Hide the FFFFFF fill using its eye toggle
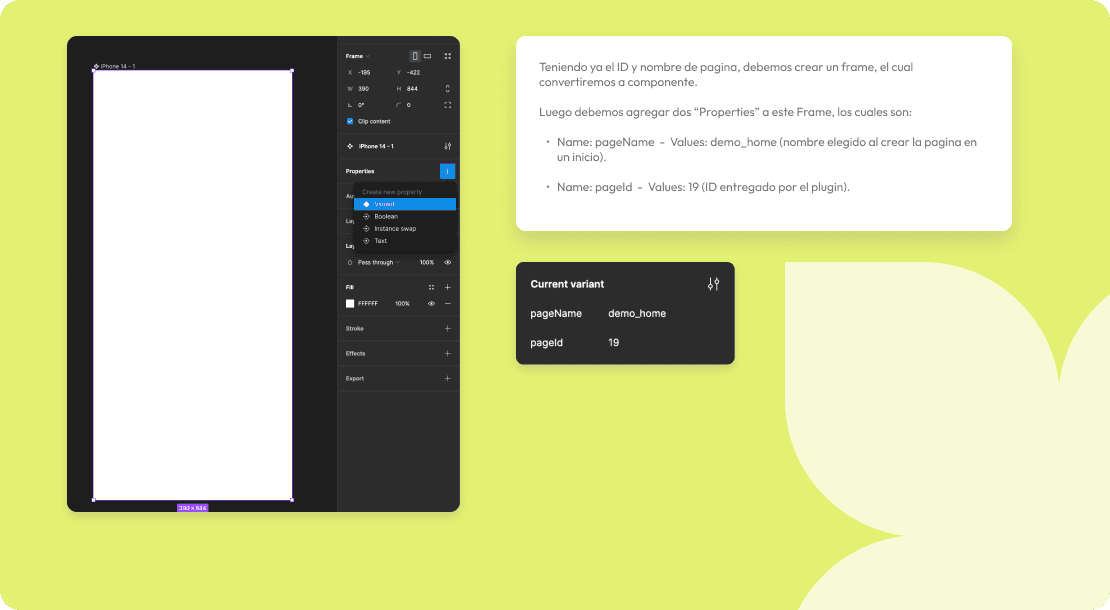1110x610 pixels. pyautogui.click(x=431, y=304)
